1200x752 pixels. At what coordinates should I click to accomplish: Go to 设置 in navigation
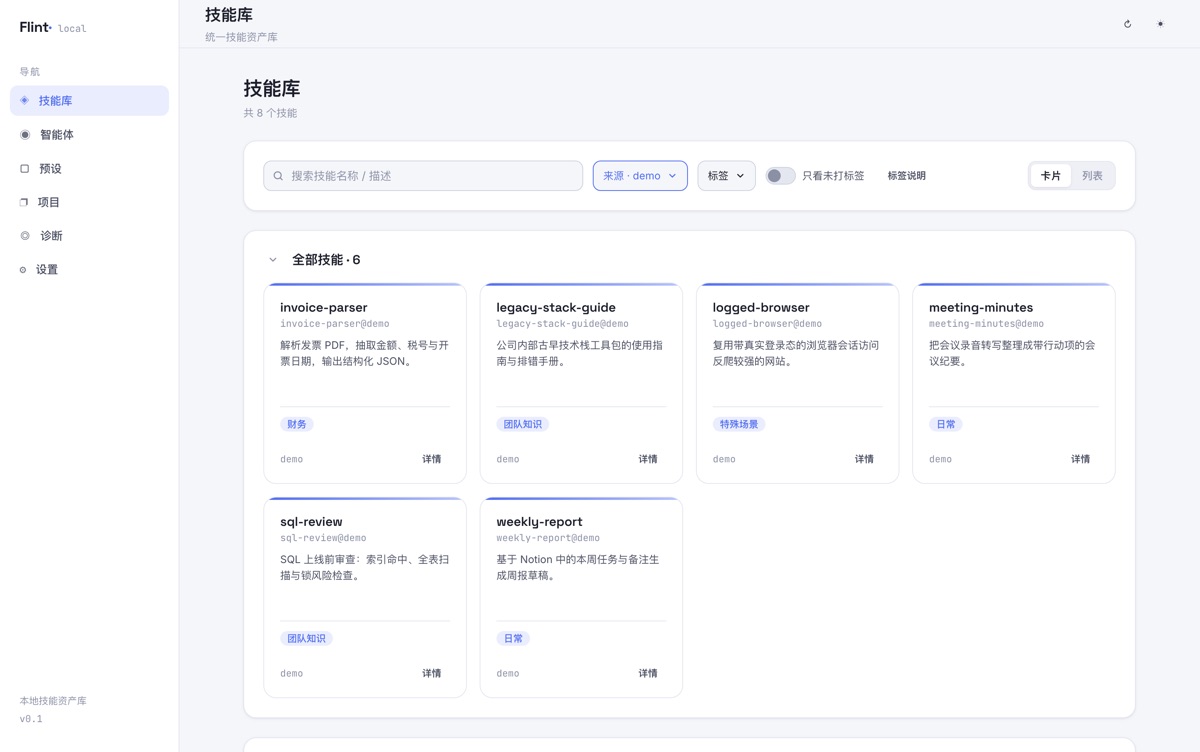(x=89, y=270)
